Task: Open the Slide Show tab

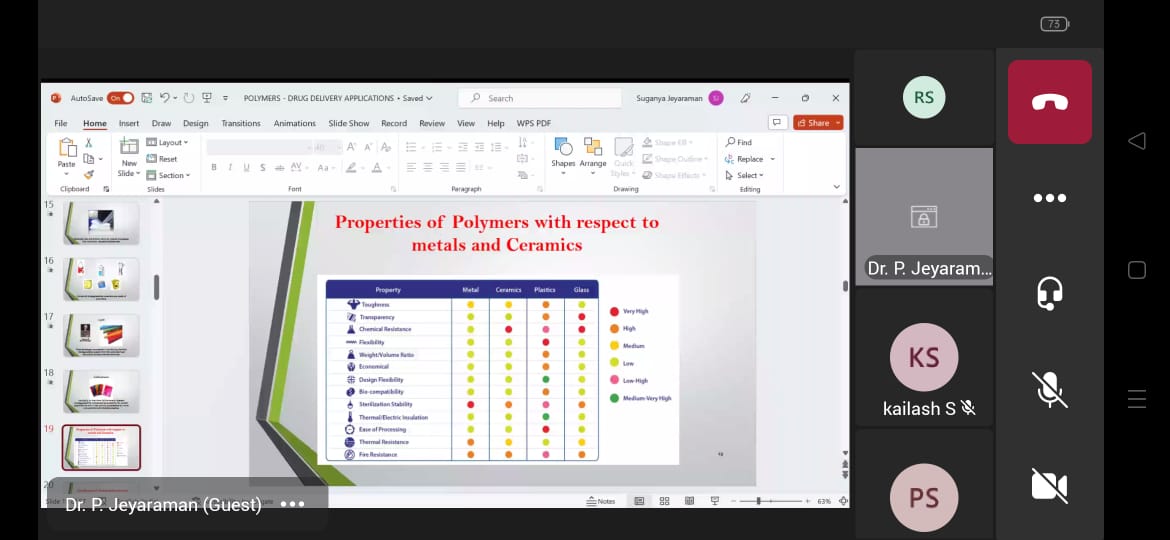Action: [x=349, y=123]
